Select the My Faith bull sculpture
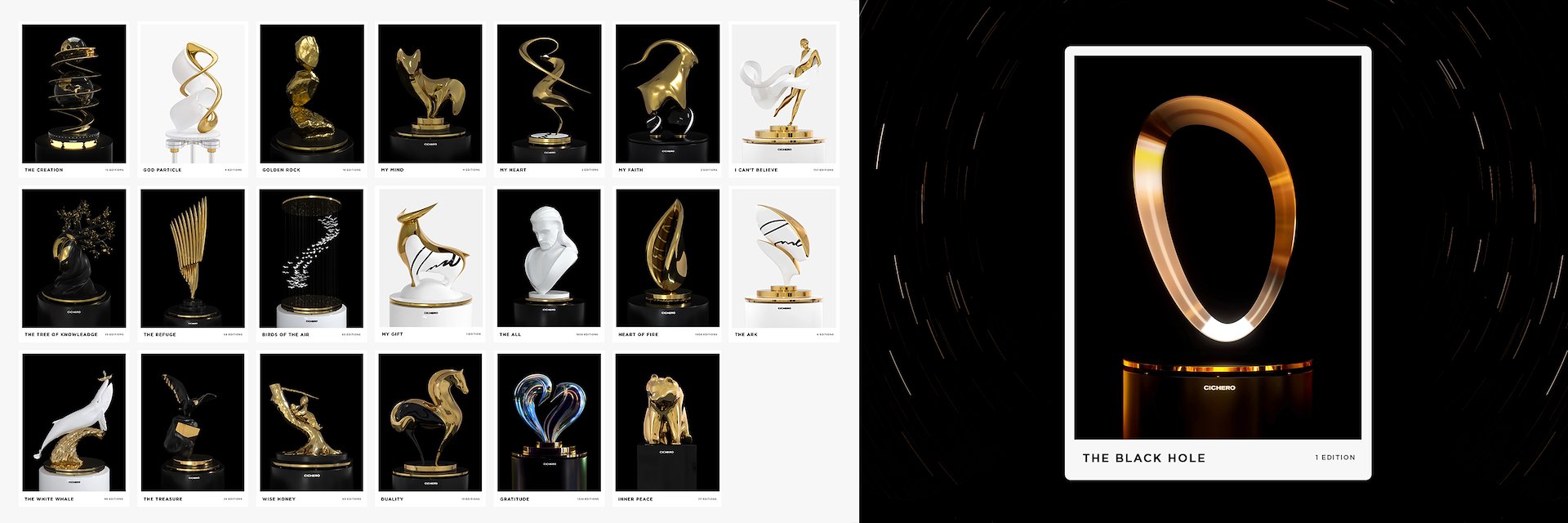The image size is (1568, 523). [x=668, y=100]
